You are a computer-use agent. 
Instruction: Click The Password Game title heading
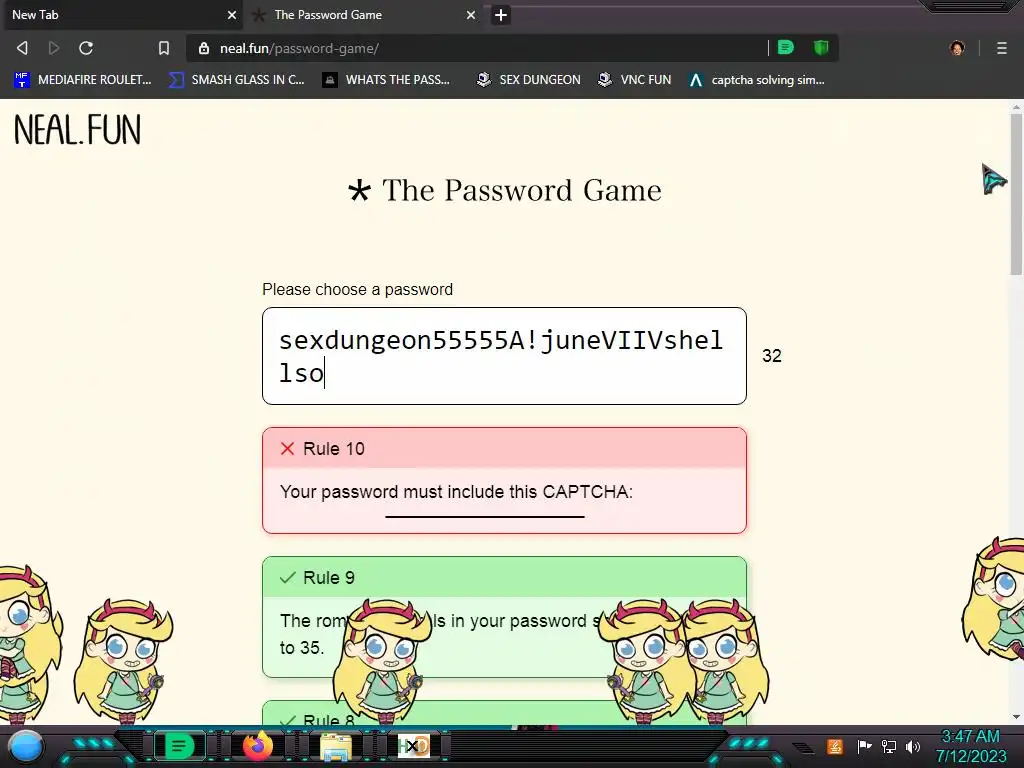tap(504, 191)
